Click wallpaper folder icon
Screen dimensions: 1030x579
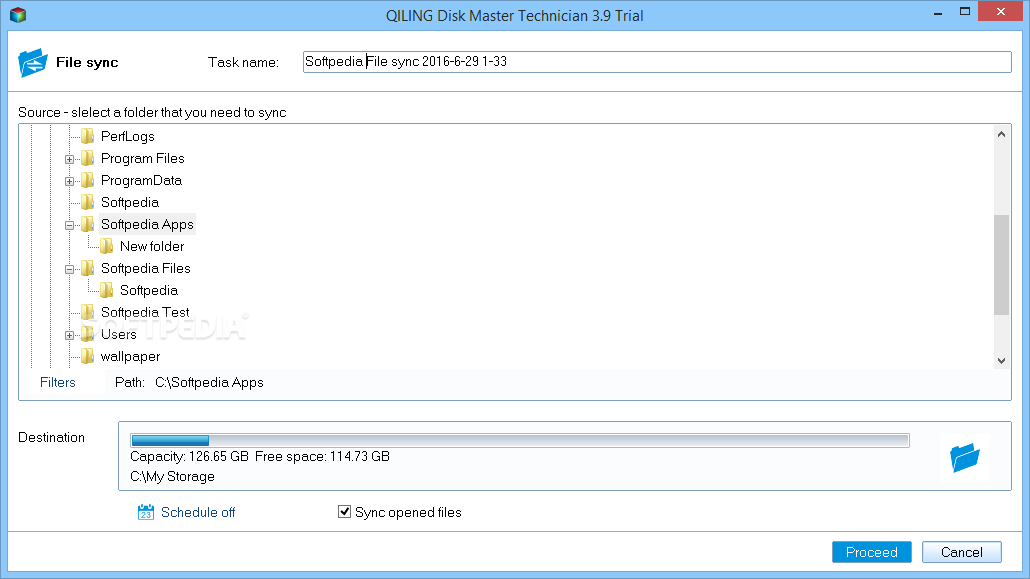87,356
